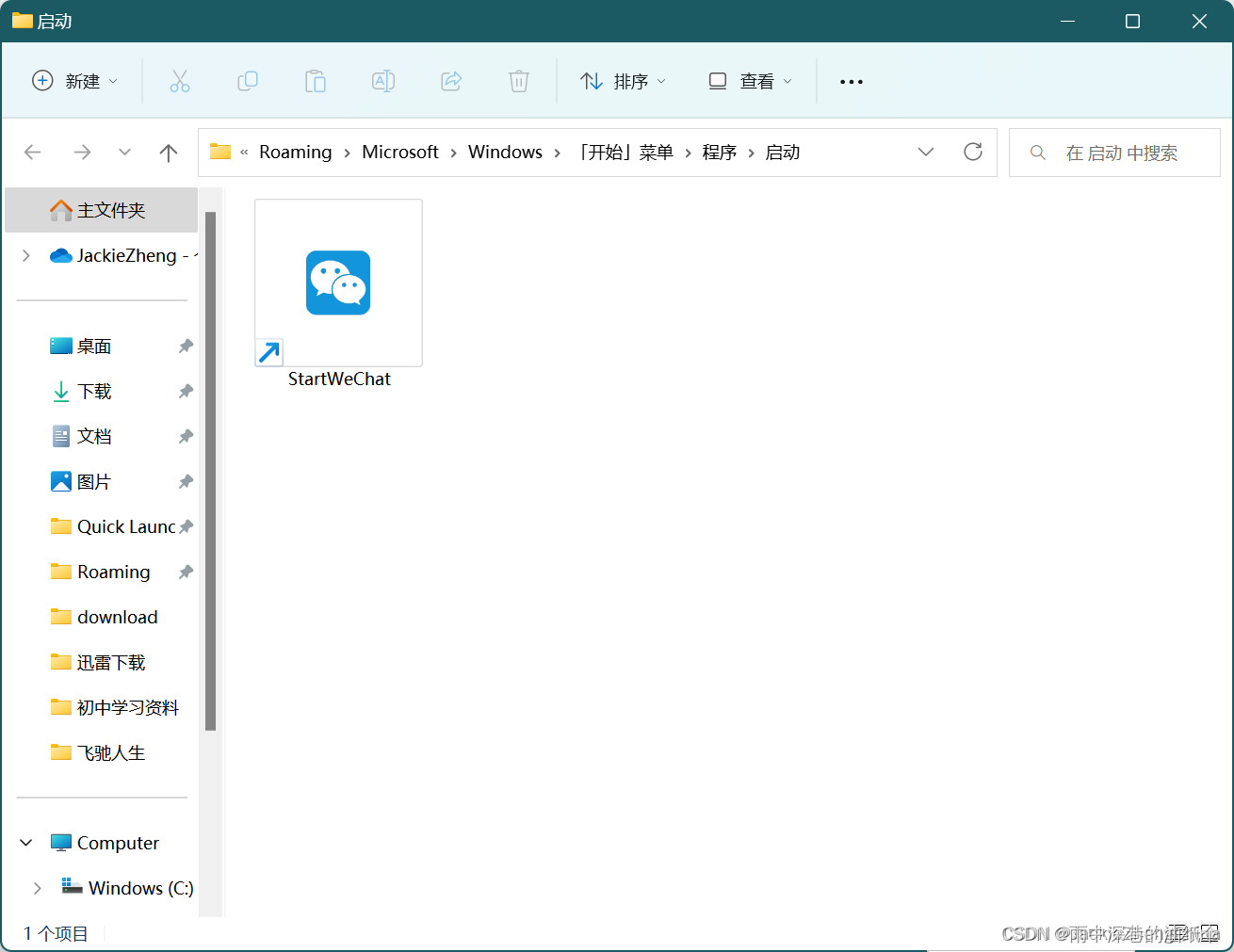Viewport: 1234px width, 952px height.
Task: Open the View (查看) dropdown
Action: point(750,81)
